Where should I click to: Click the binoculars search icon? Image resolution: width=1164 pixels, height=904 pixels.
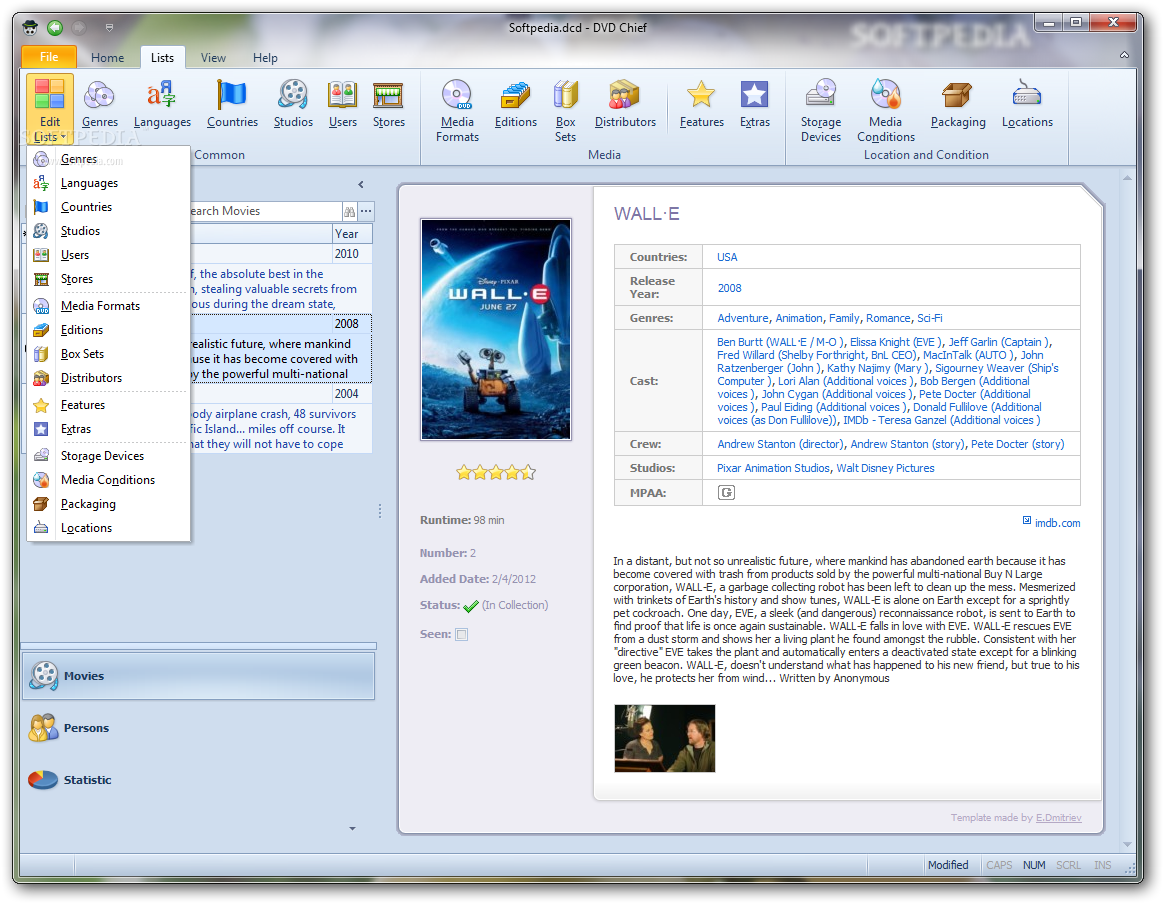click(x=349, y=212)
